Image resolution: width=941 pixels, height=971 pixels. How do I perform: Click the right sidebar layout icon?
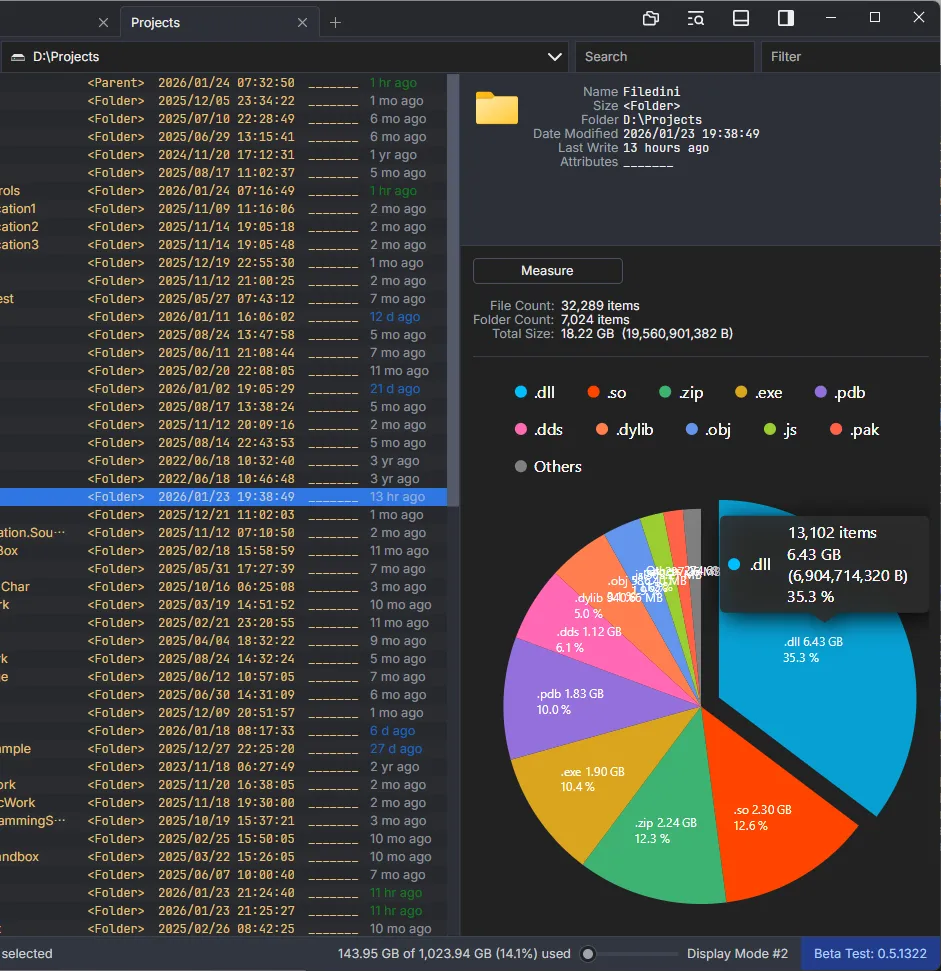(784, 18)
